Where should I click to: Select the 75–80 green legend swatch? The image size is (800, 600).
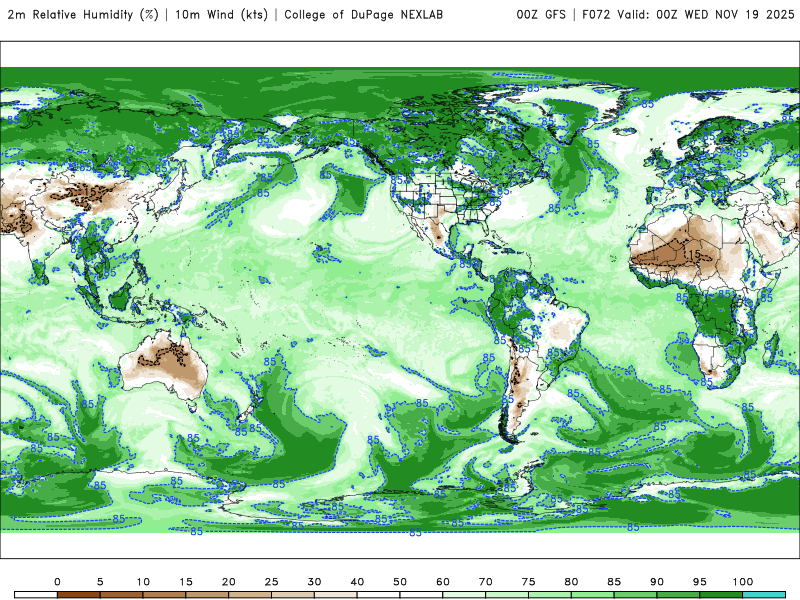click(x=550, y=595)
